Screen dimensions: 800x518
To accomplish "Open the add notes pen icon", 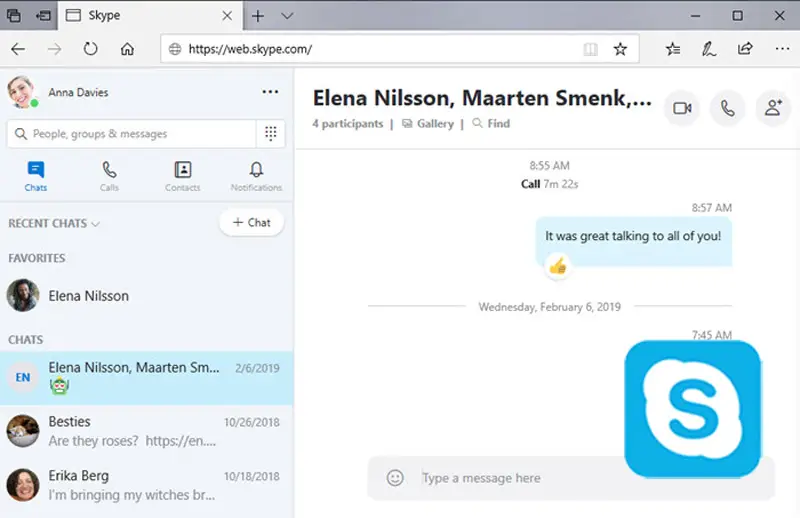I will coord(709,49).
